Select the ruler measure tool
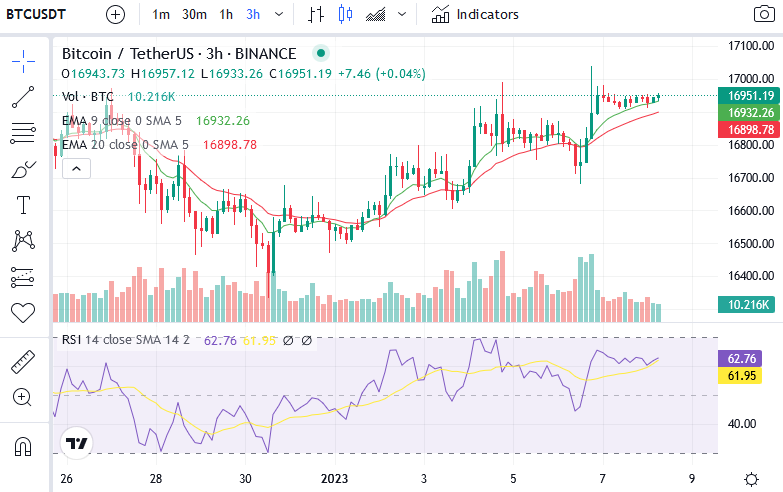783x492 pixels. 23,362
